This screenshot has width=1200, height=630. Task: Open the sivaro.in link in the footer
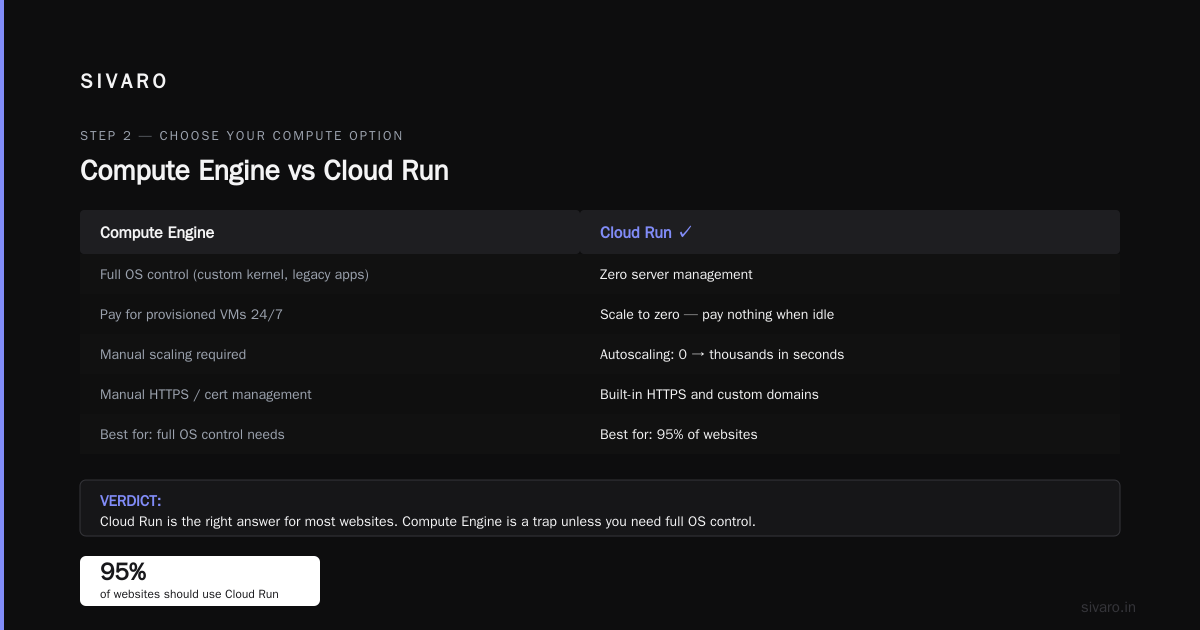tap(1108, 607)
